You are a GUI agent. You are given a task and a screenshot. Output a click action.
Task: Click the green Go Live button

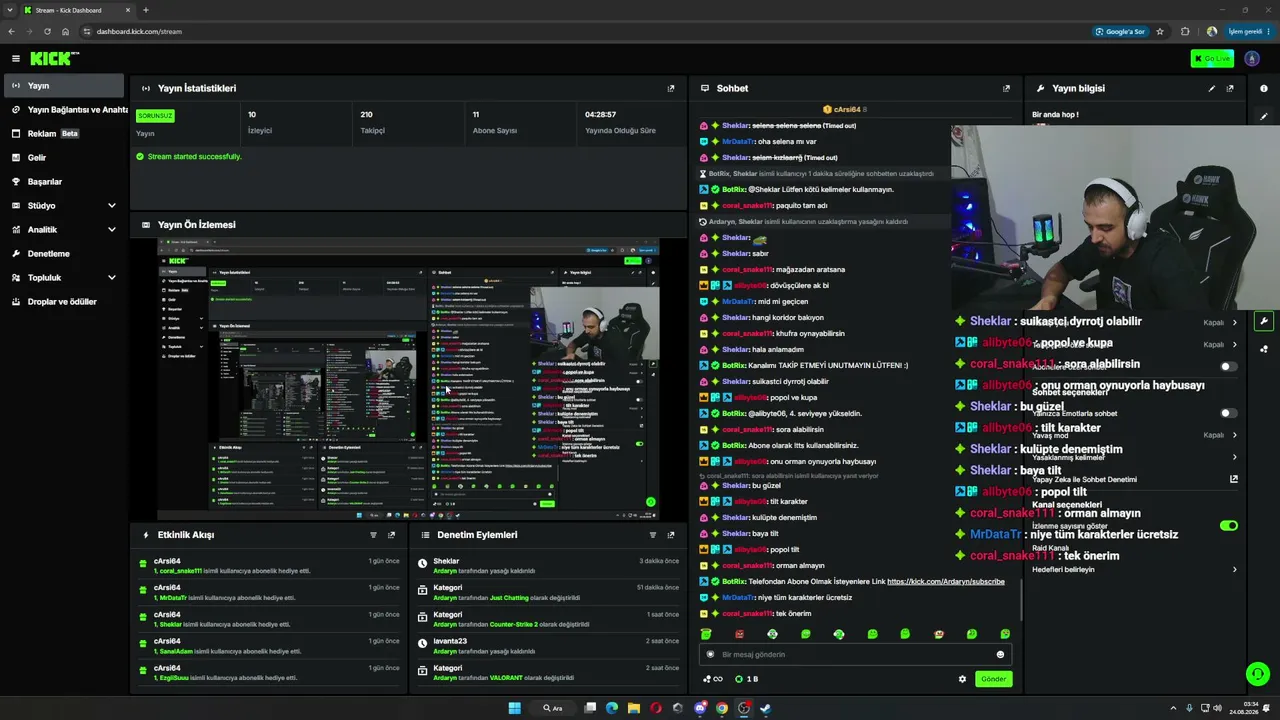[1212, 59]
